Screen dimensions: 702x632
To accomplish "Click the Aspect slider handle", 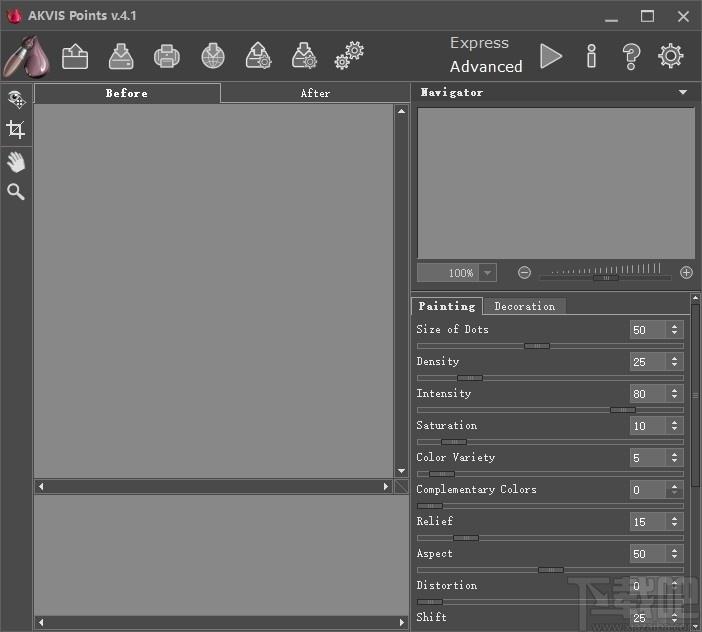I will tap(551, 570).
